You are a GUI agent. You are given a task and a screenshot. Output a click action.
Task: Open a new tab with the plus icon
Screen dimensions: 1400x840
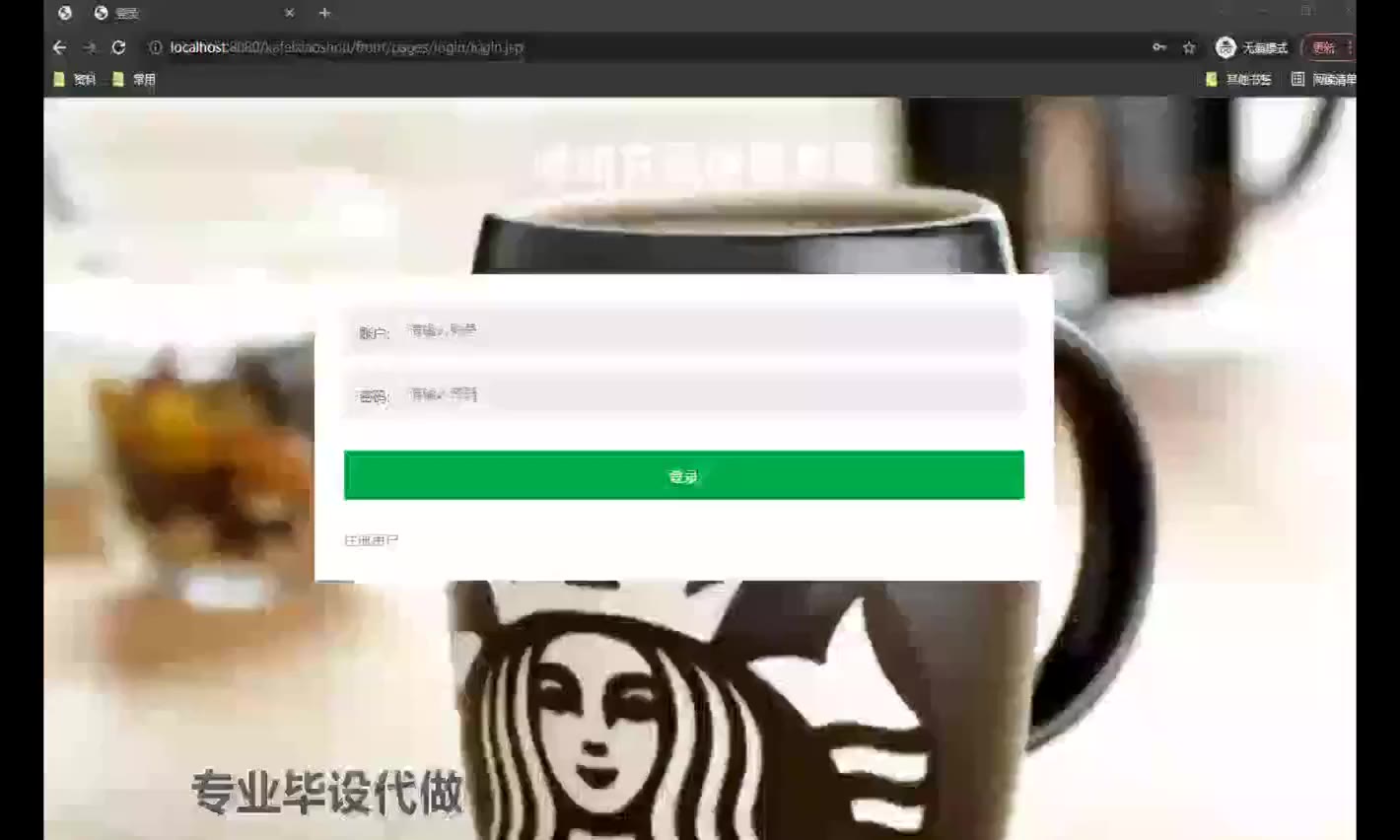pos(324,13)
